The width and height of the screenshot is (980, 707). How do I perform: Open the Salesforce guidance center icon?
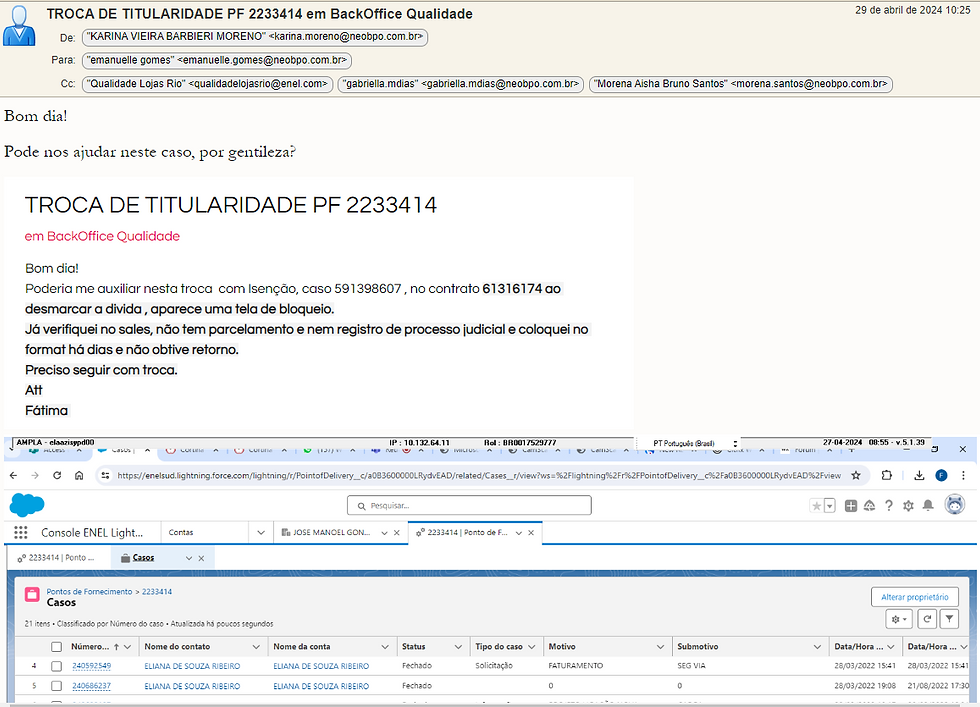[869, 506]
